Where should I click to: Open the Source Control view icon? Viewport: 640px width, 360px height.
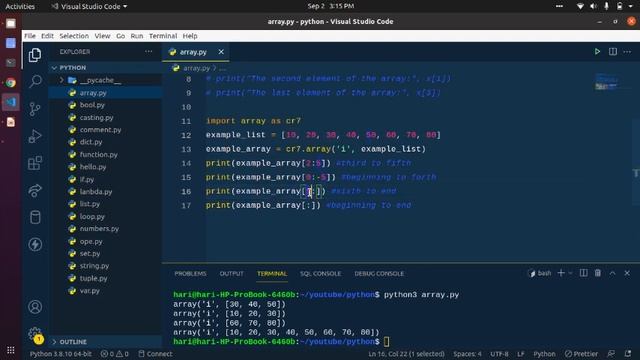point(35,109)
